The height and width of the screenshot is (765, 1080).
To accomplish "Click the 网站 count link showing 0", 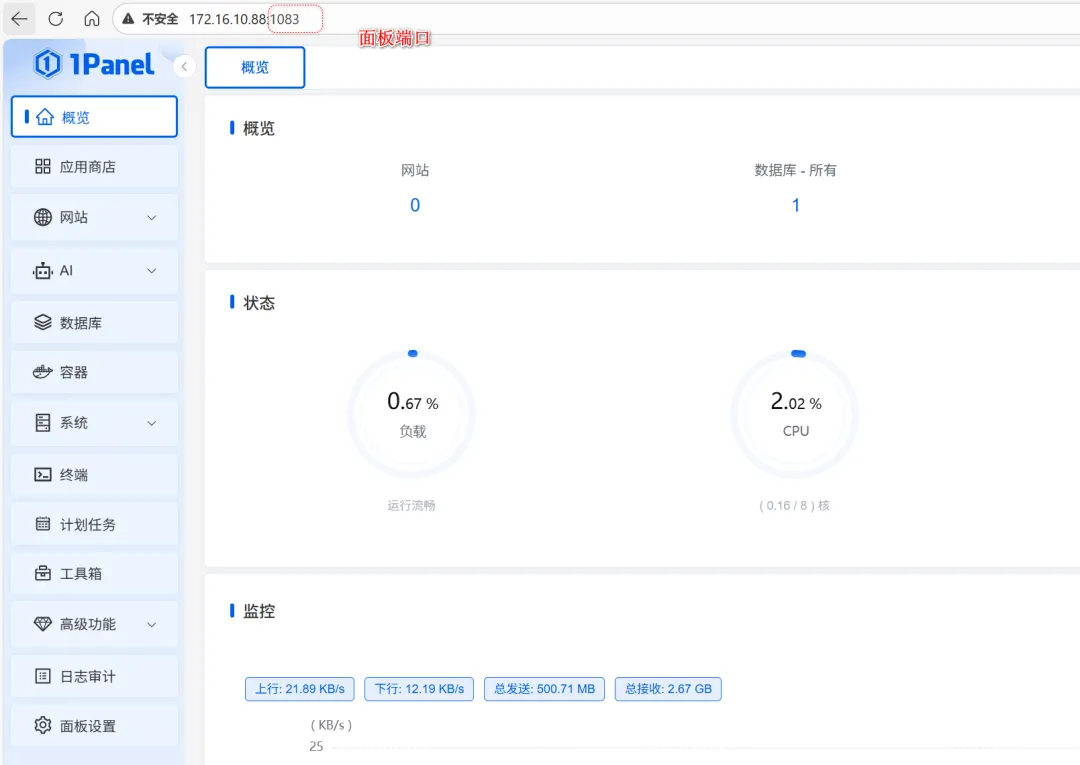I will [415, 204].
